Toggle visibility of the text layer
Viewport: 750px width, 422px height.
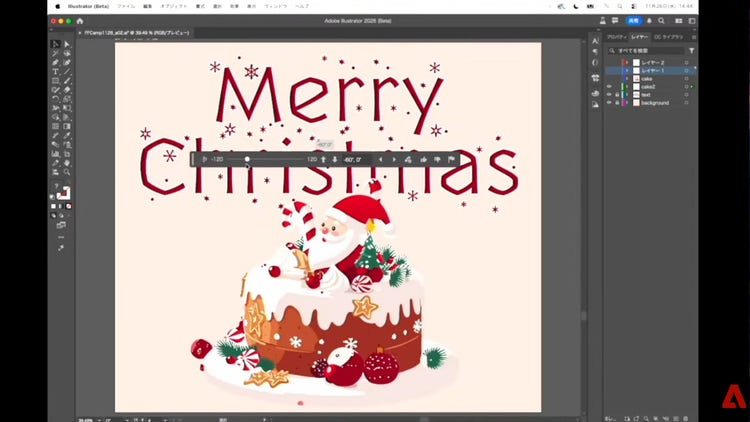(x=609, y=94)
